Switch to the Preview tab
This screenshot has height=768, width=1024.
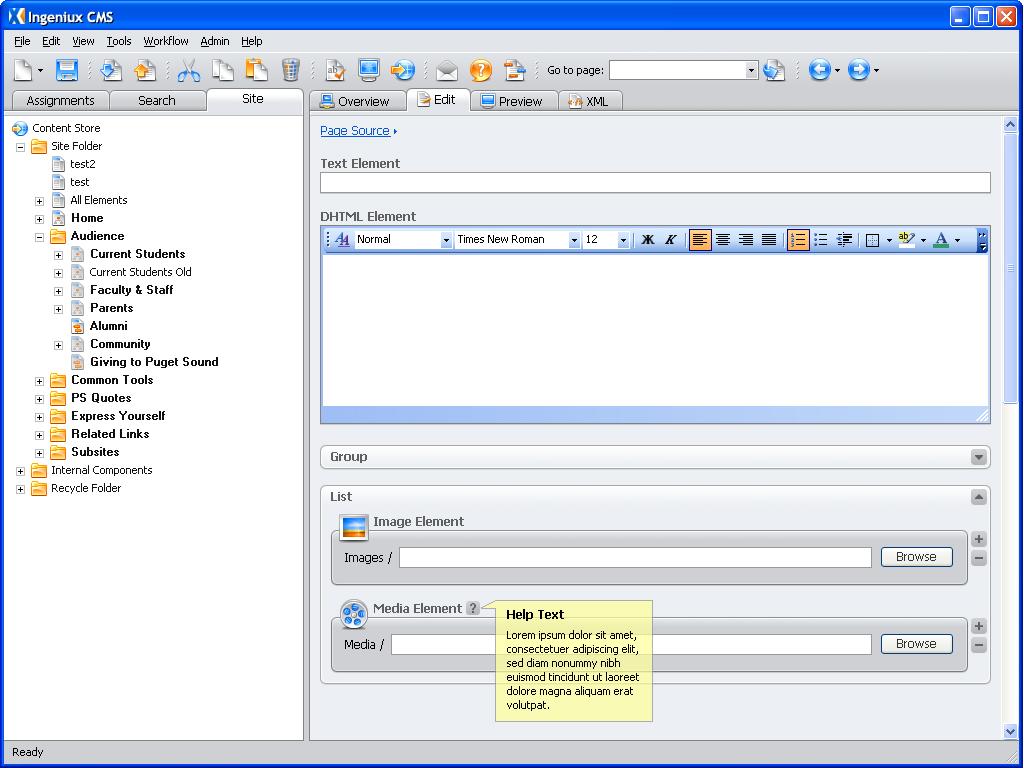pyautogui.click(x=514, y=101)
